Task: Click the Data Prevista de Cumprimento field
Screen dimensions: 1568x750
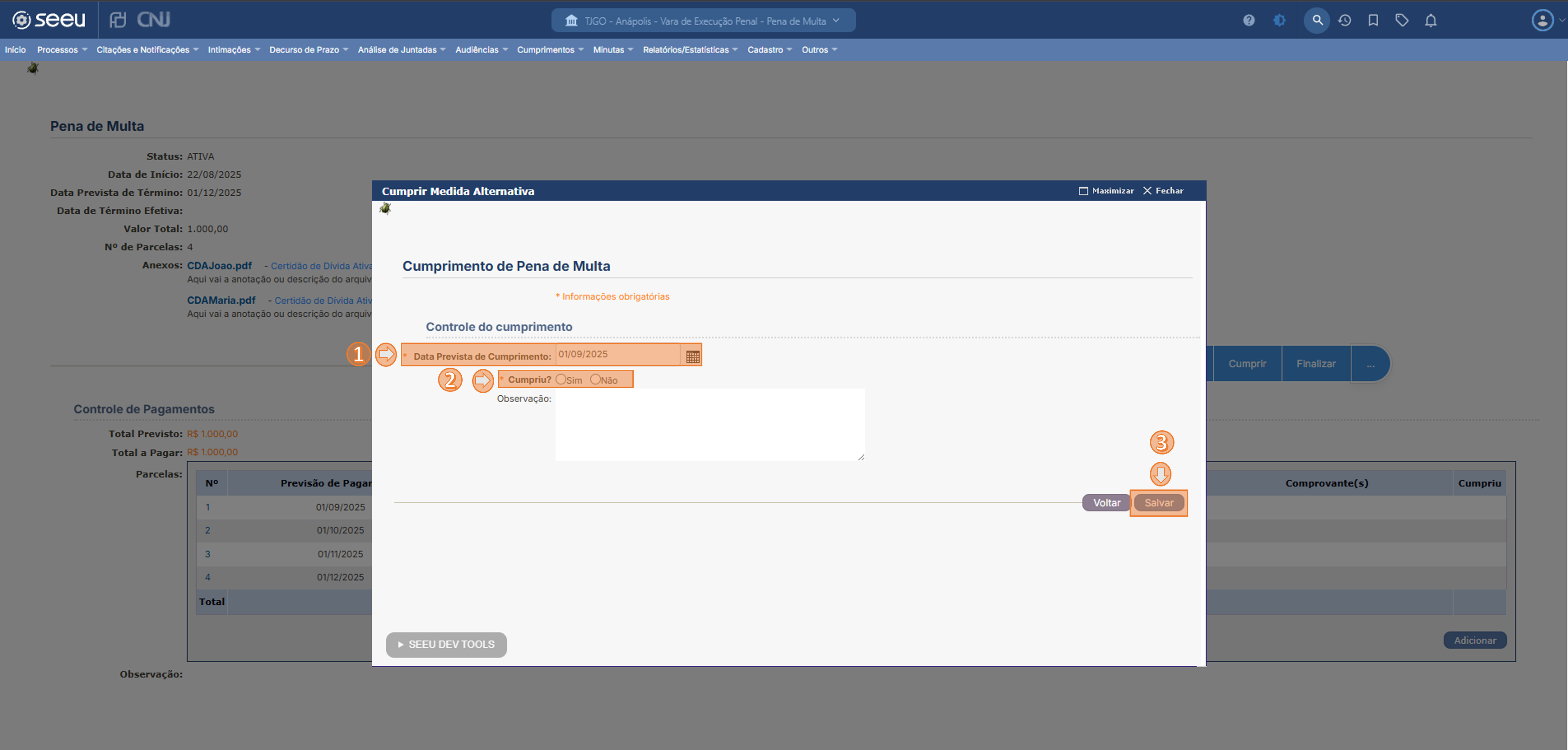Action: click(617, 354)
